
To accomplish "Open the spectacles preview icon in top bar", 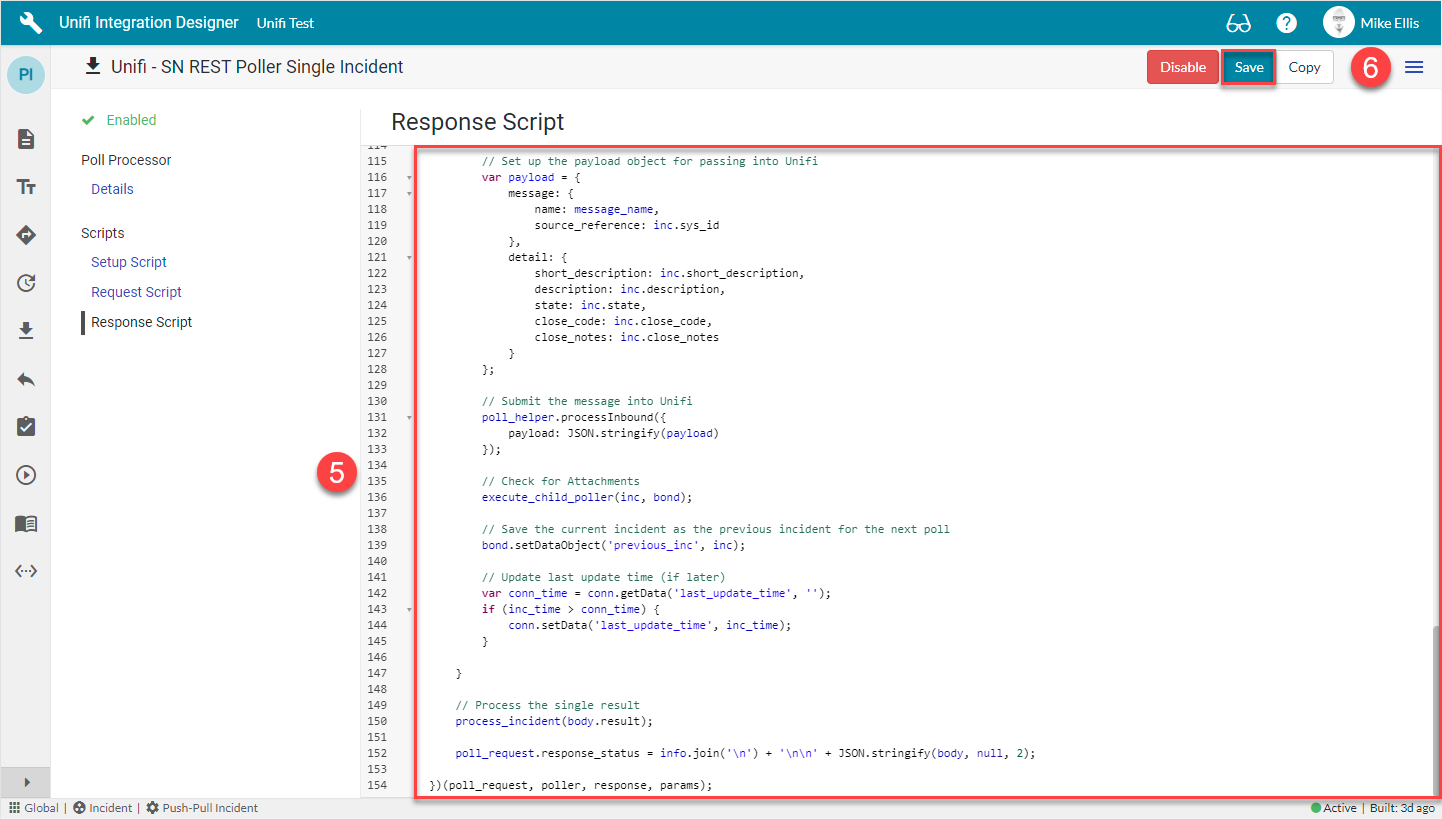I will click(1240, 22).
